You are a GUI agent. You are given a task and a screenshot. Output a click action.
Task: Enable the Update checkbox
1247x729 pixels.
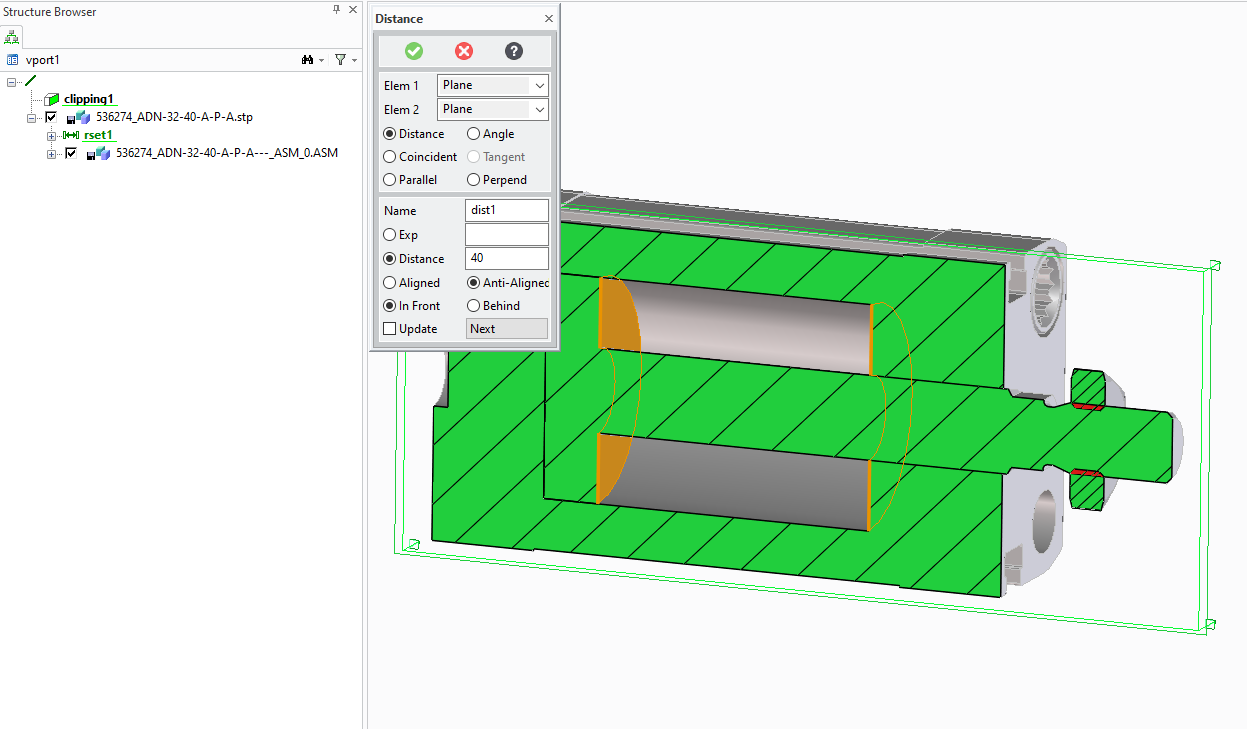click(x=389, y=328)
